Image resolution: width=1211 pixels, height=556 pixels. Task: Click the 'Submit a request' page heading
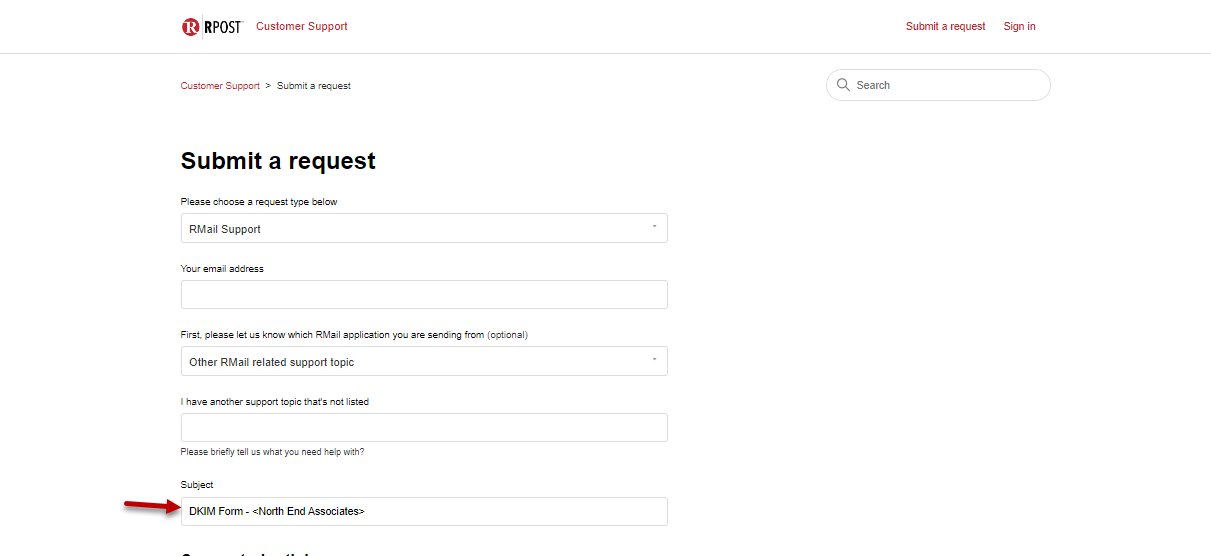tap(278, 161)
